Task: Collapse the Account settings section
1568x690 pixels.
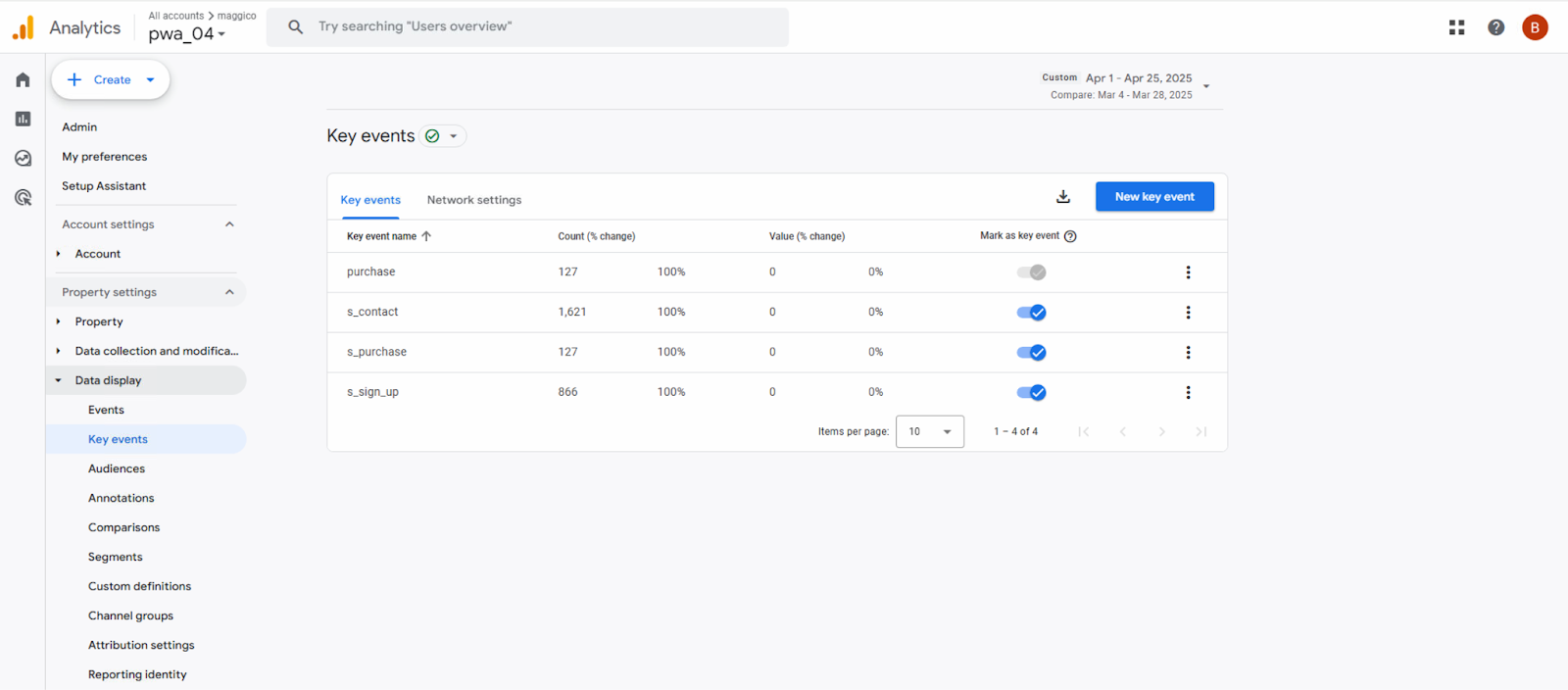Action: pyautogui.click(x=229, y=224)
